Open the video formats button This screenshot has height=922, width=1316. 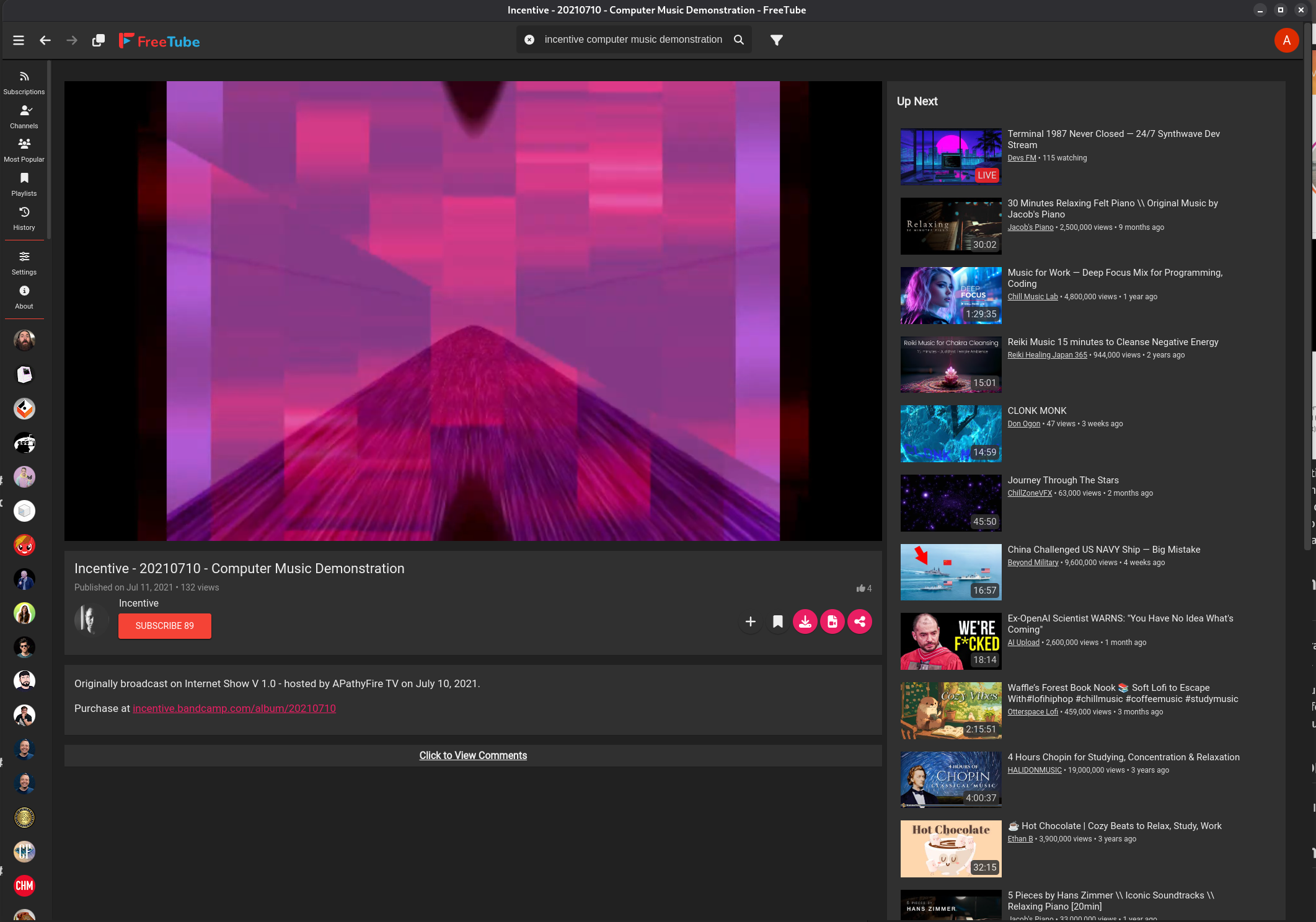coord(832,621)
